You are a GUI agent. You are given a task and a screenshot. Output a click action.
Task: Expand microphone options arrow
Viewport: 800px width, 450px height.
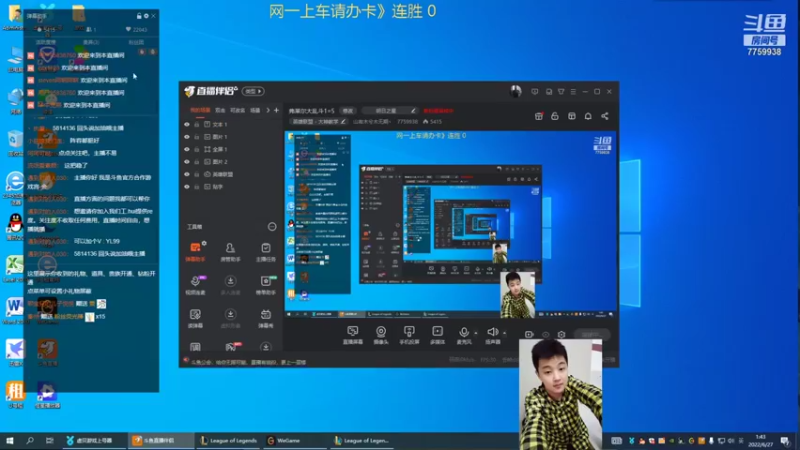click(476, 333)
